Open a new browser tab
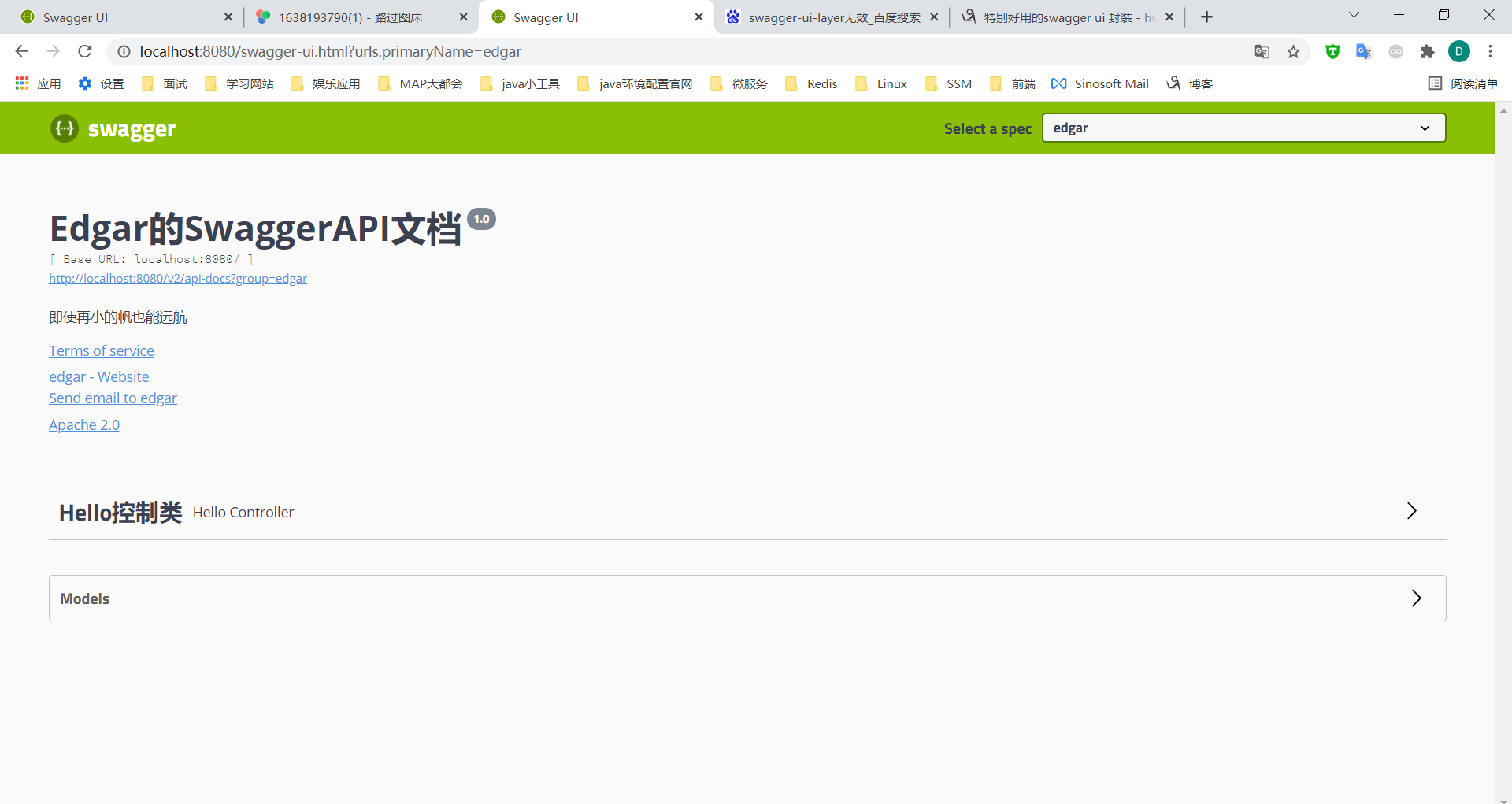1512x804 pixels. (x=1206, y=17)
